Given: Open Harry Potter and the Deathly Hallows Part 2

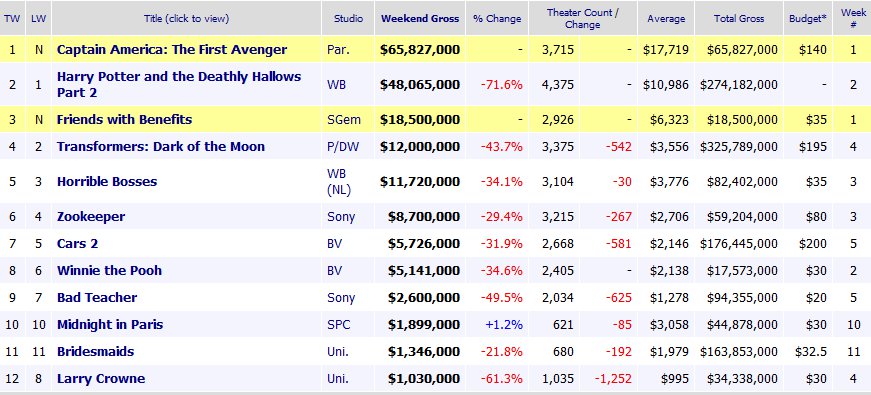Looking at the screenshot, I should click(x=179, y=84).
